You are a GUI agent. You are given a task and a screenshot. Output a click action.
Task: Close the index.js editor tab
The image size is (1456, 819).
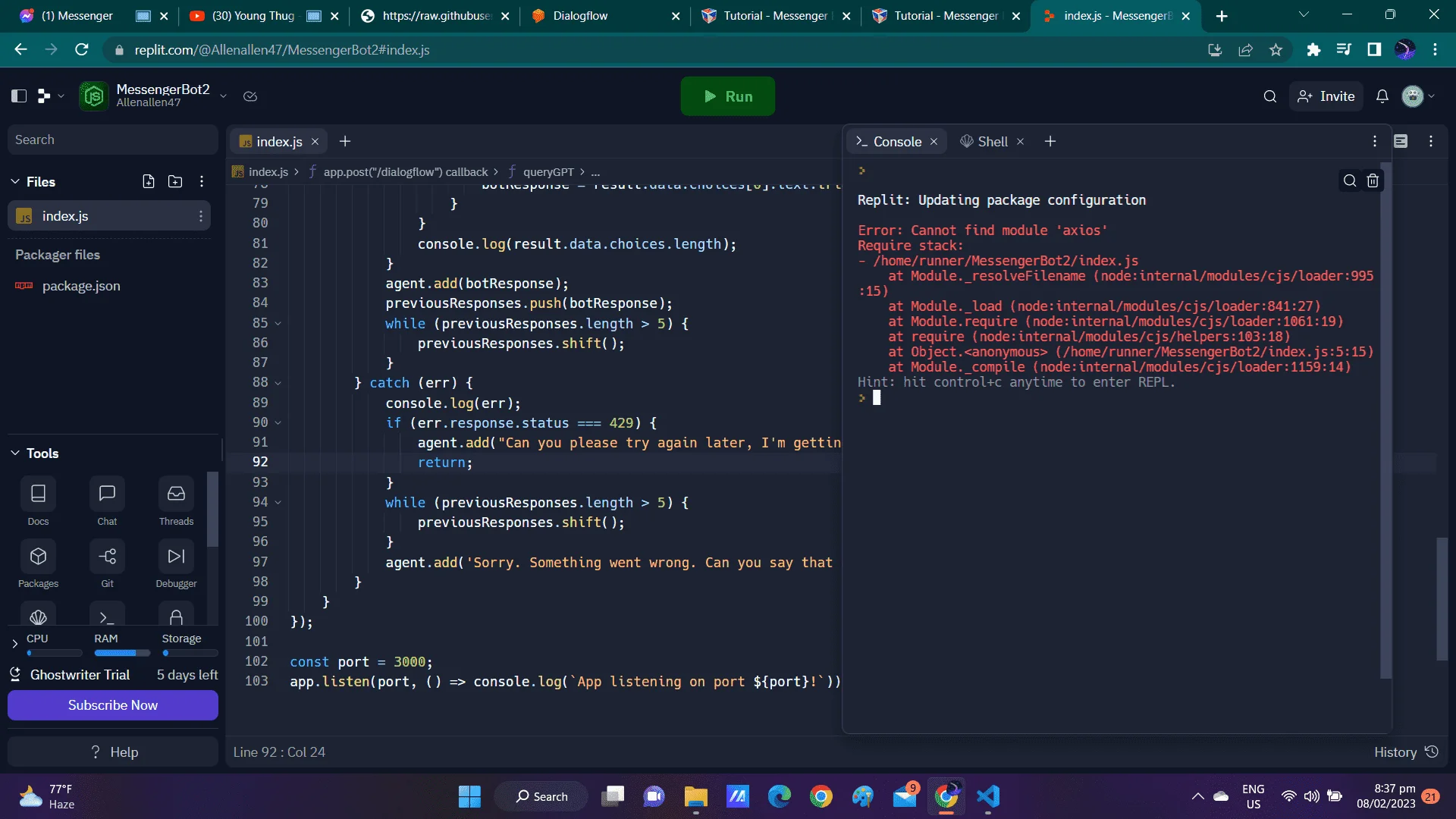pos(315,142)
